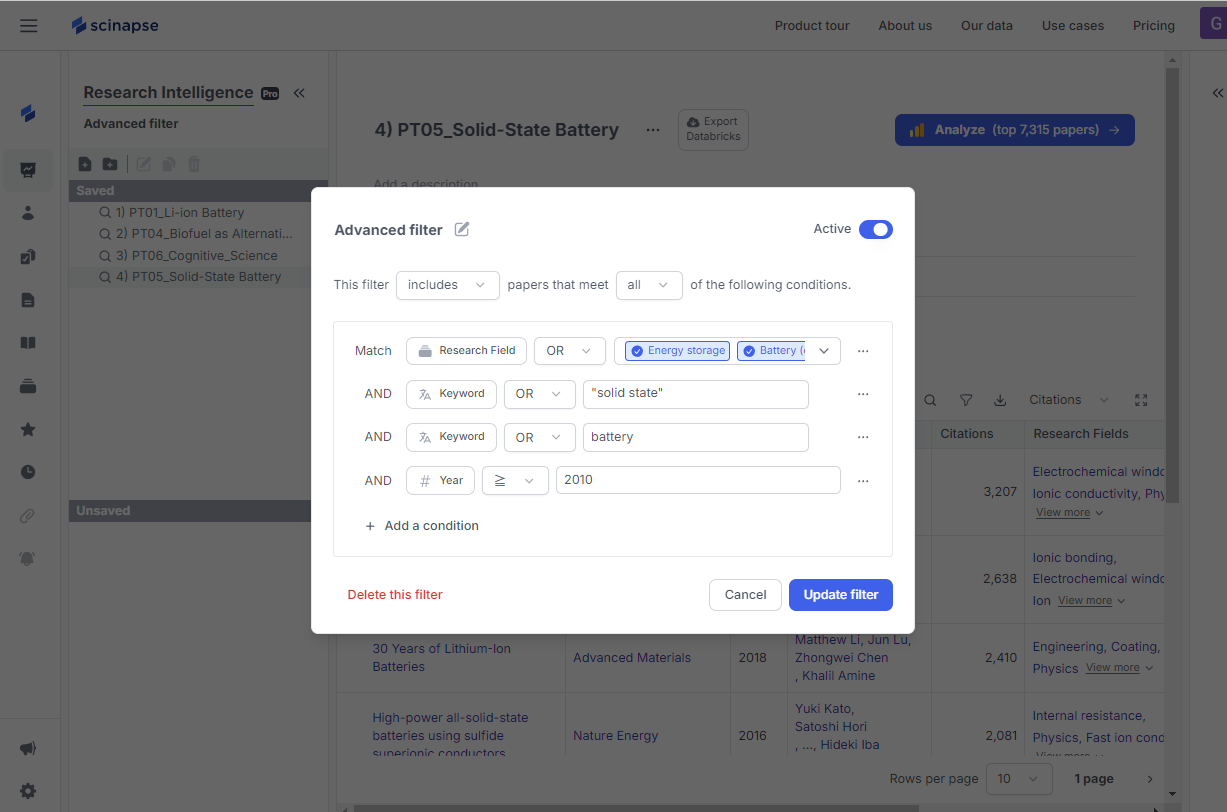The height and width of the screenshot is (812, 1227).
Task: Open options menu for battery keyword condition
Action: [x=863, y=437]
